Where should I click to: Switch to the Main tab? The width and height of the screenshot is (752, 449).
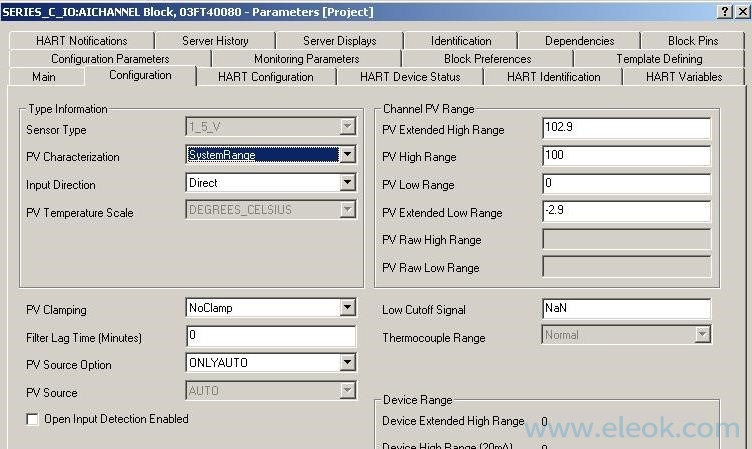[44, 77]
